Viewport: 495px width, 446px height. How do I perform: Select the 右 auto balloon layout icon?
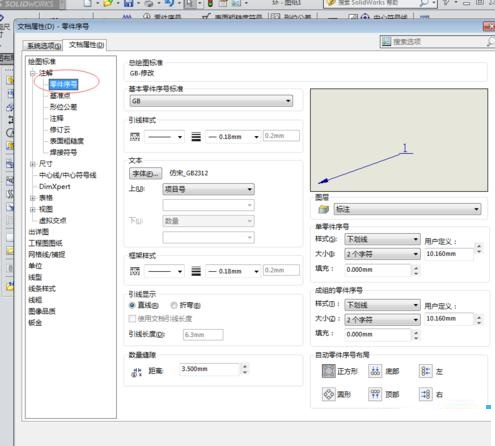(x=426, y=394)
